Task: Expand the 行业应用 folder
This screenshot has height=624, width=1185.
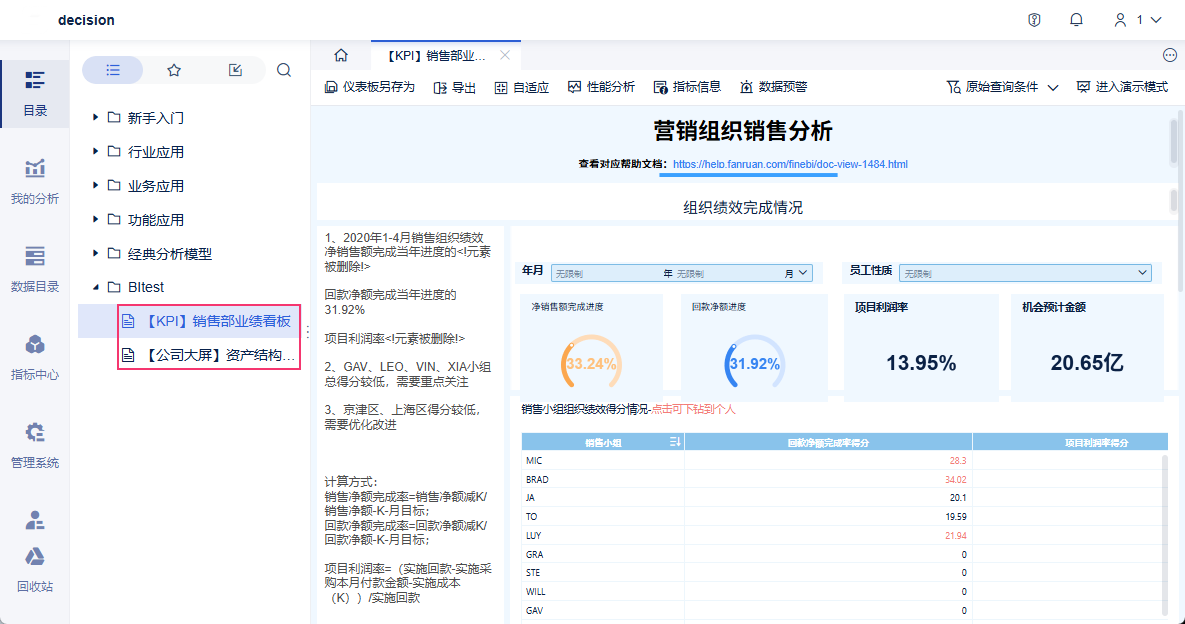Action: [x=95, y=151]
